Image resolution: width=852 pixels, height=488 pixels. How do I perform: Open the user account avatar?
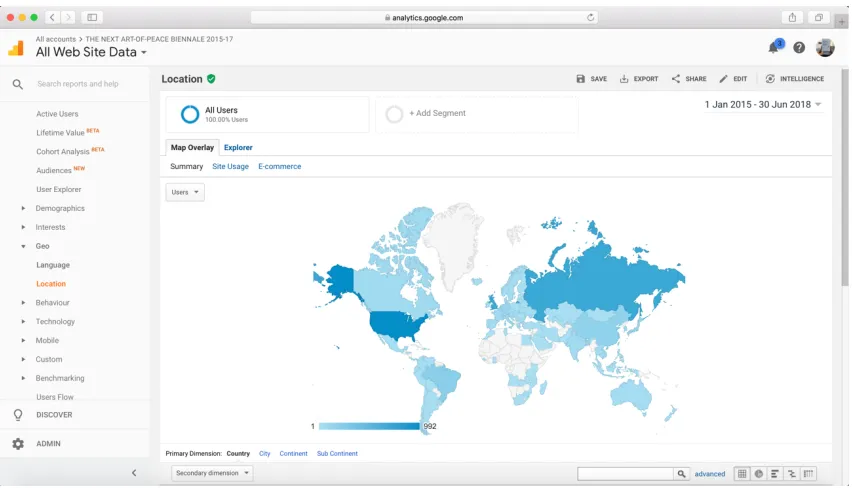pos(825,48)
